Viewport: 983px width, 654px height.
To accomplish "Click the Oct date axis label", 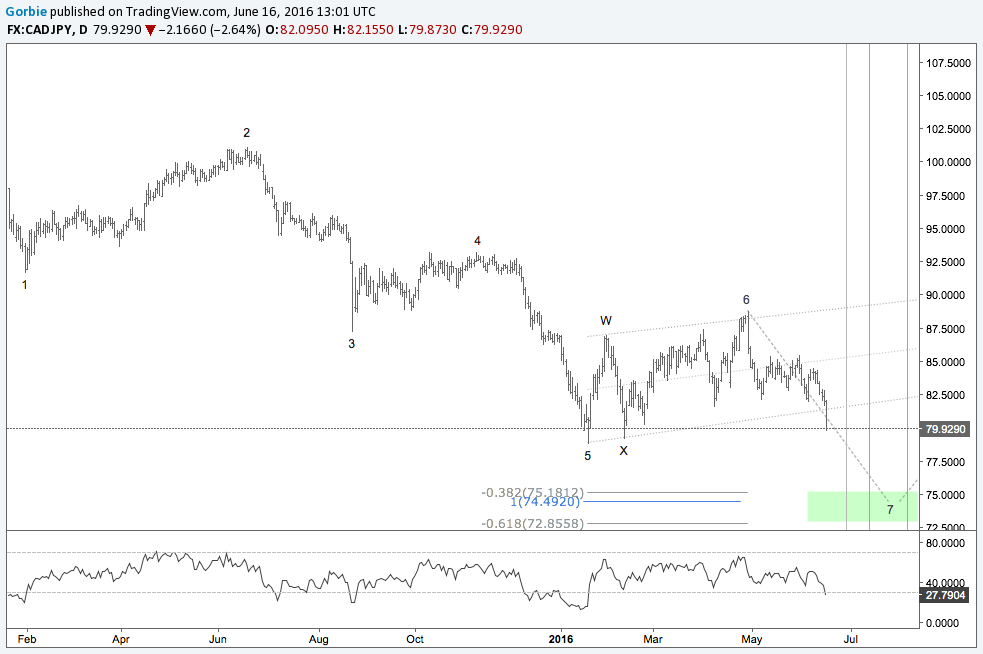I will [415, 639].
